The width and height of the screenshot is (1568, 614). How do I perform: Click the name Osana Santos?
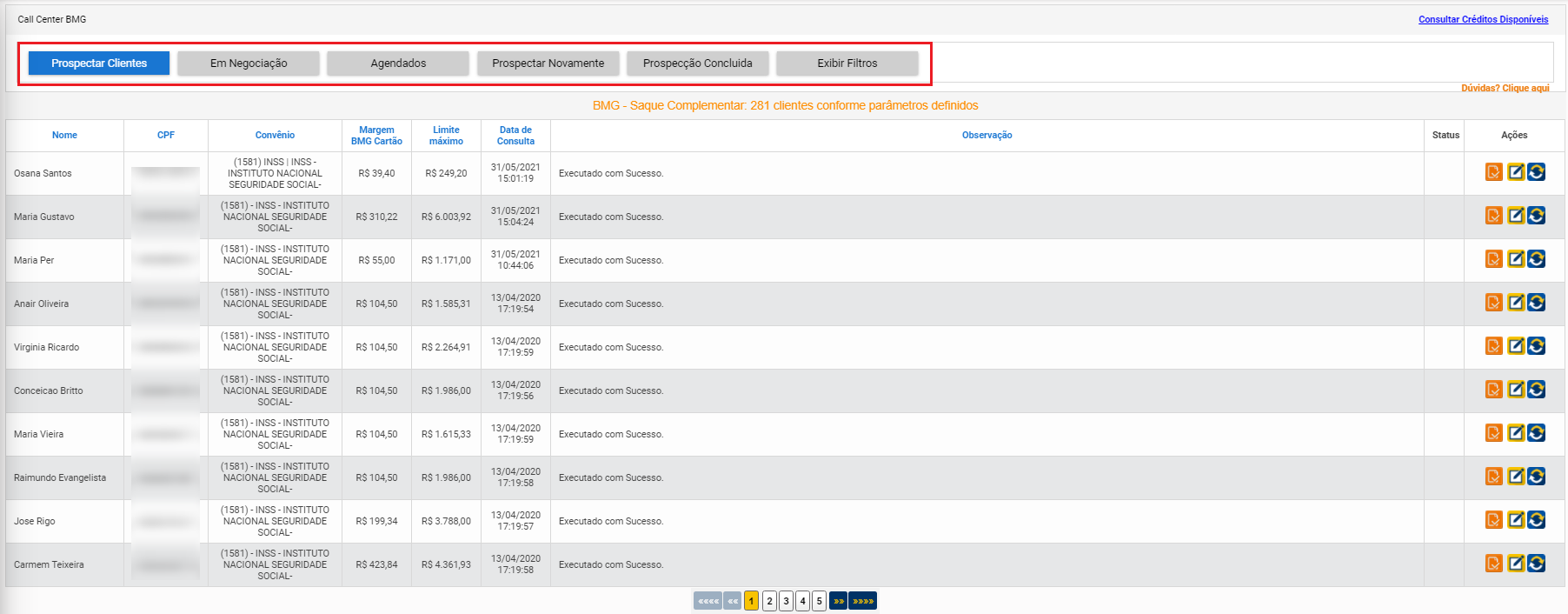pyautogui.click(x=43, y=173)
